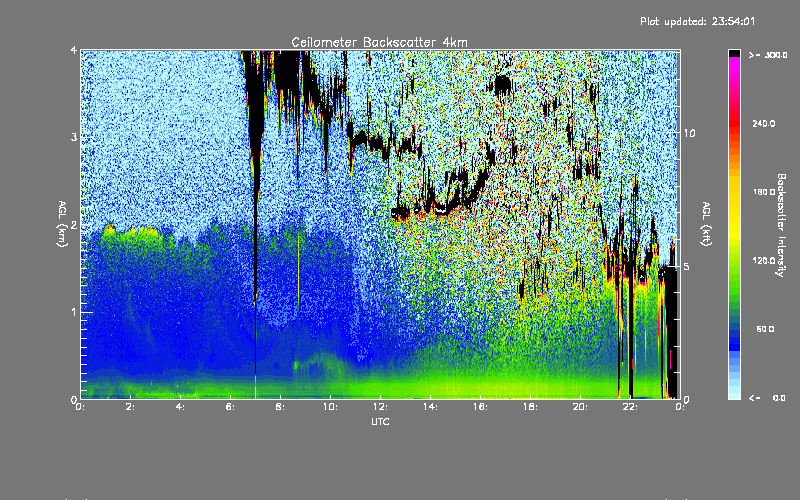Click the "16:" UTC hour tick label
Image resolution: width=800 pixels, height=500 pixels.
click(480, 407)
